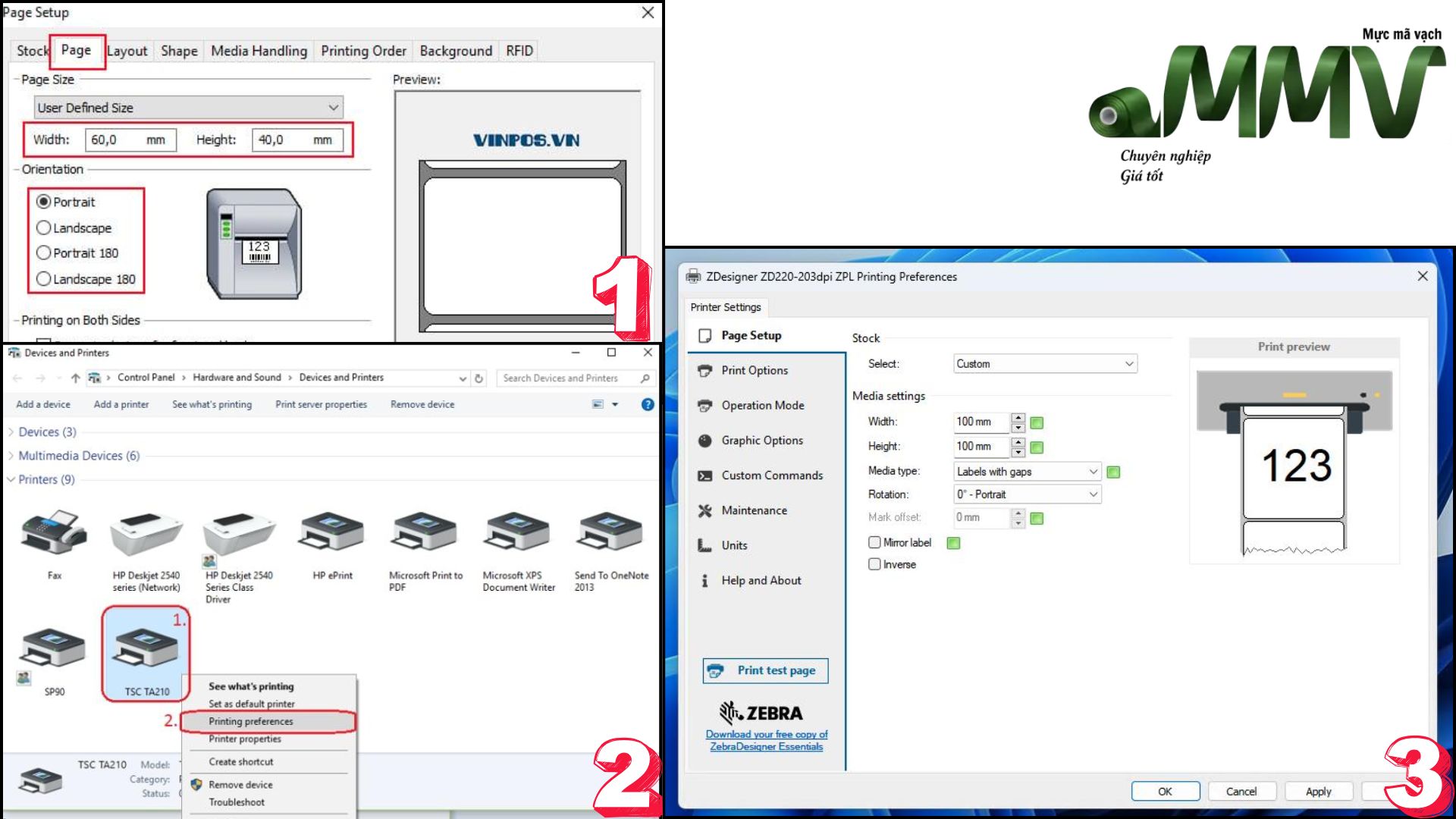This screenshot has height=819, width=1456.
Task: Open Operation Mode in ZDesigner sidebar
Action: tap(762, 405)
